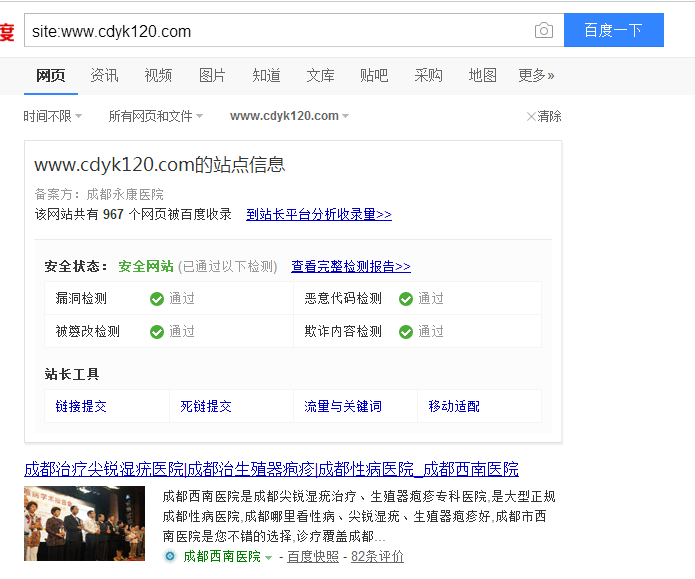Open the 成都治疗尖锐湿疣医院 search result title
Viewport: 695px width, 579px height.
271,469
